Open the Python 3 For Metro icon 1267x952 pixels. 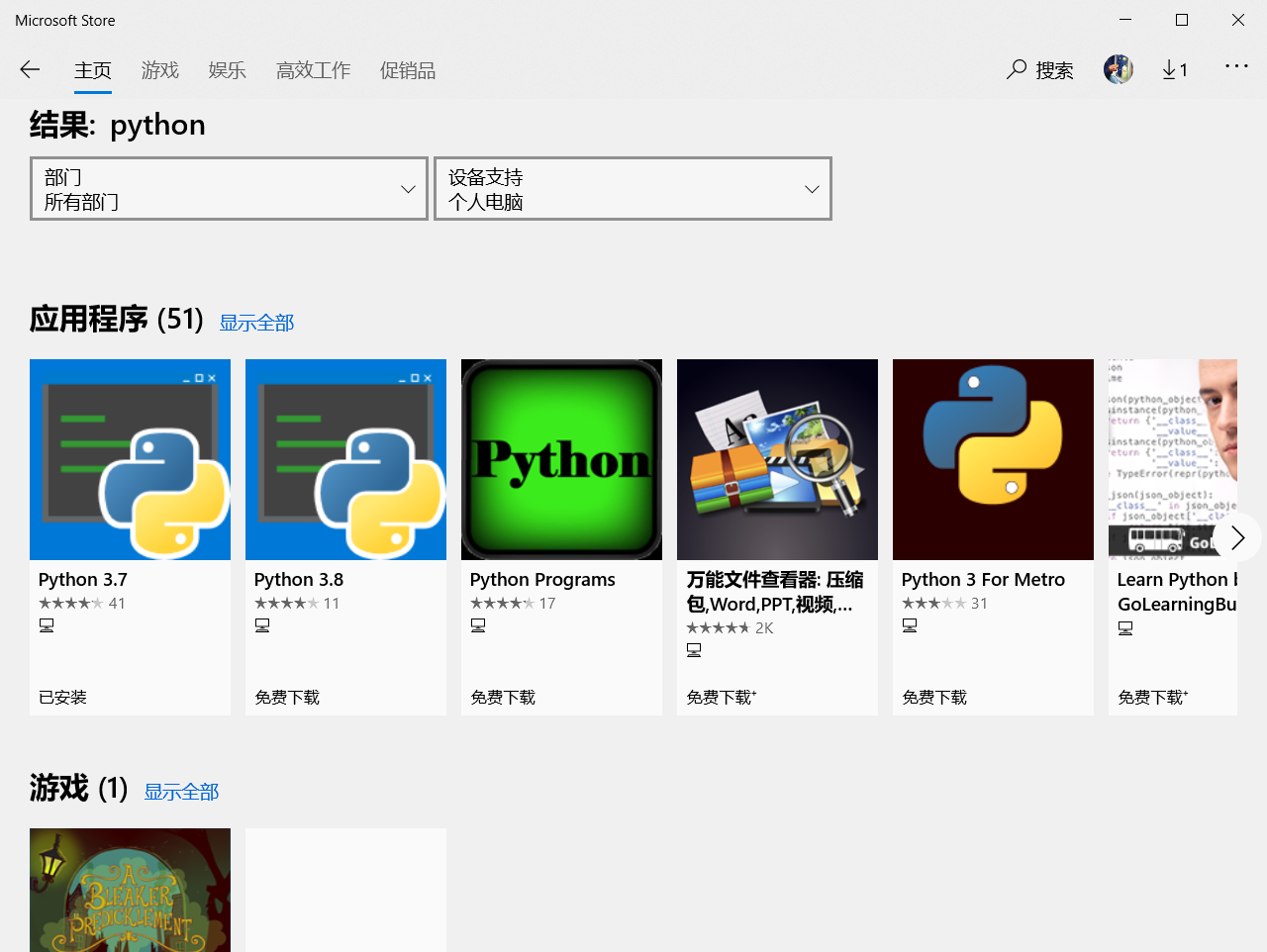(993, 459)
